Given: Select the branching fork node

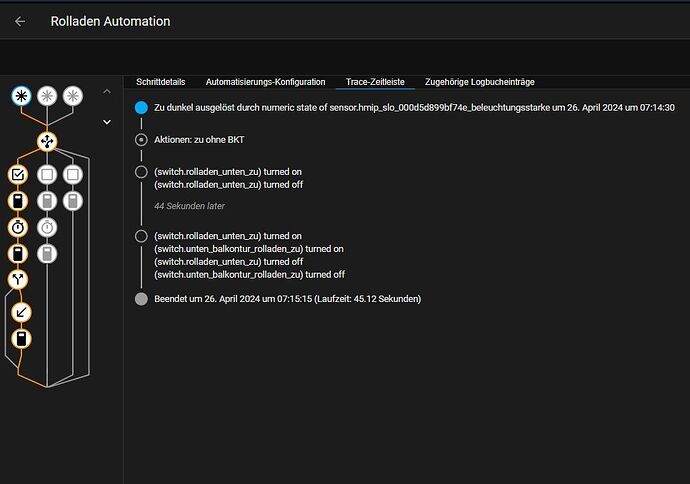Looking at the screenshot, I should (18, 279).
